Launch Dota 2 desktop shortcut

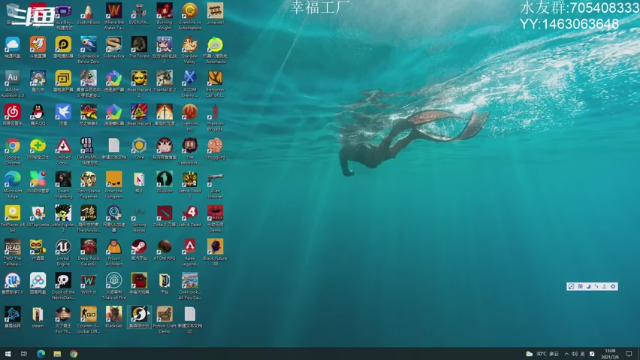(164, 216)
